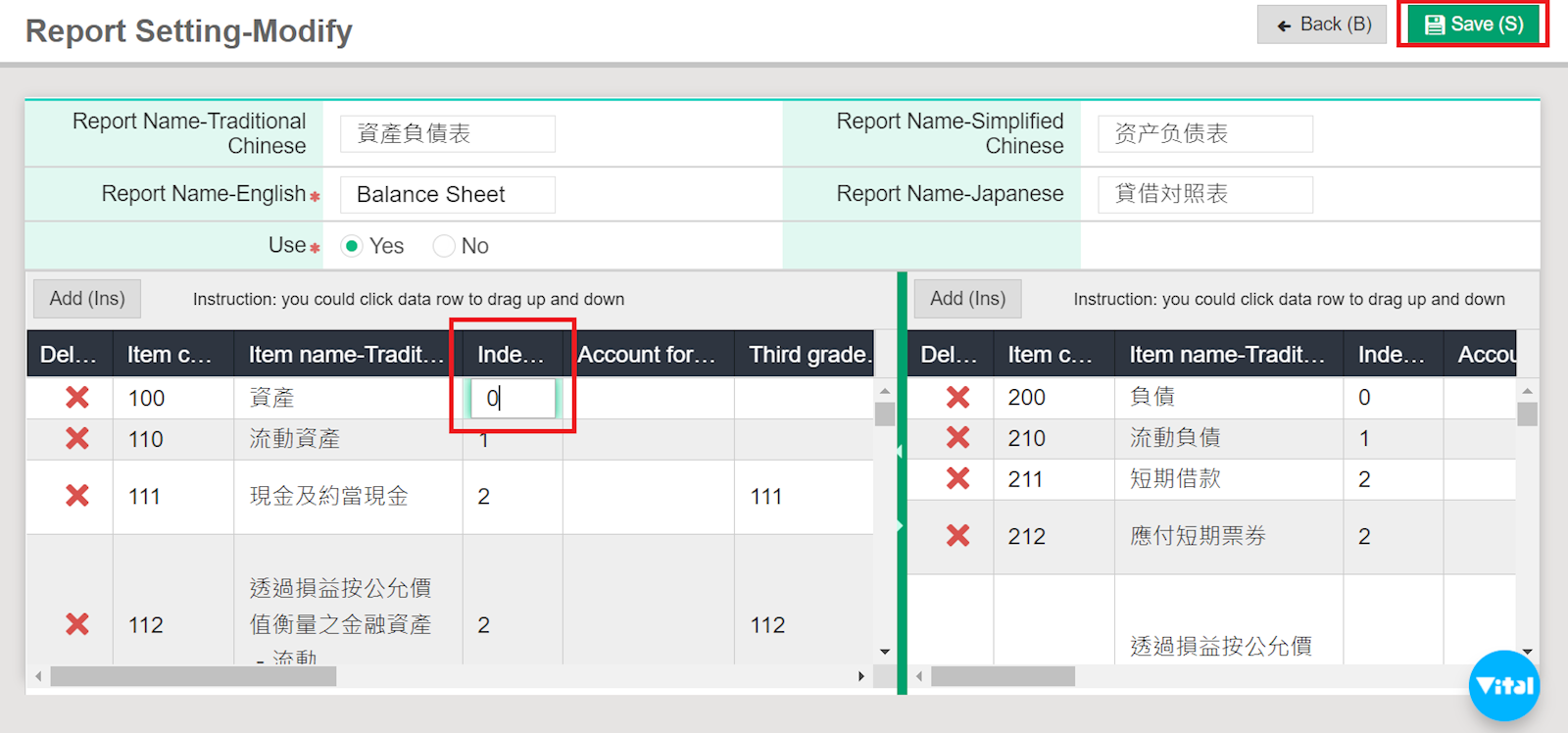Go back with Back (B) button
This screenshot has width=1568, height=733.
(x=1322, y=24)
